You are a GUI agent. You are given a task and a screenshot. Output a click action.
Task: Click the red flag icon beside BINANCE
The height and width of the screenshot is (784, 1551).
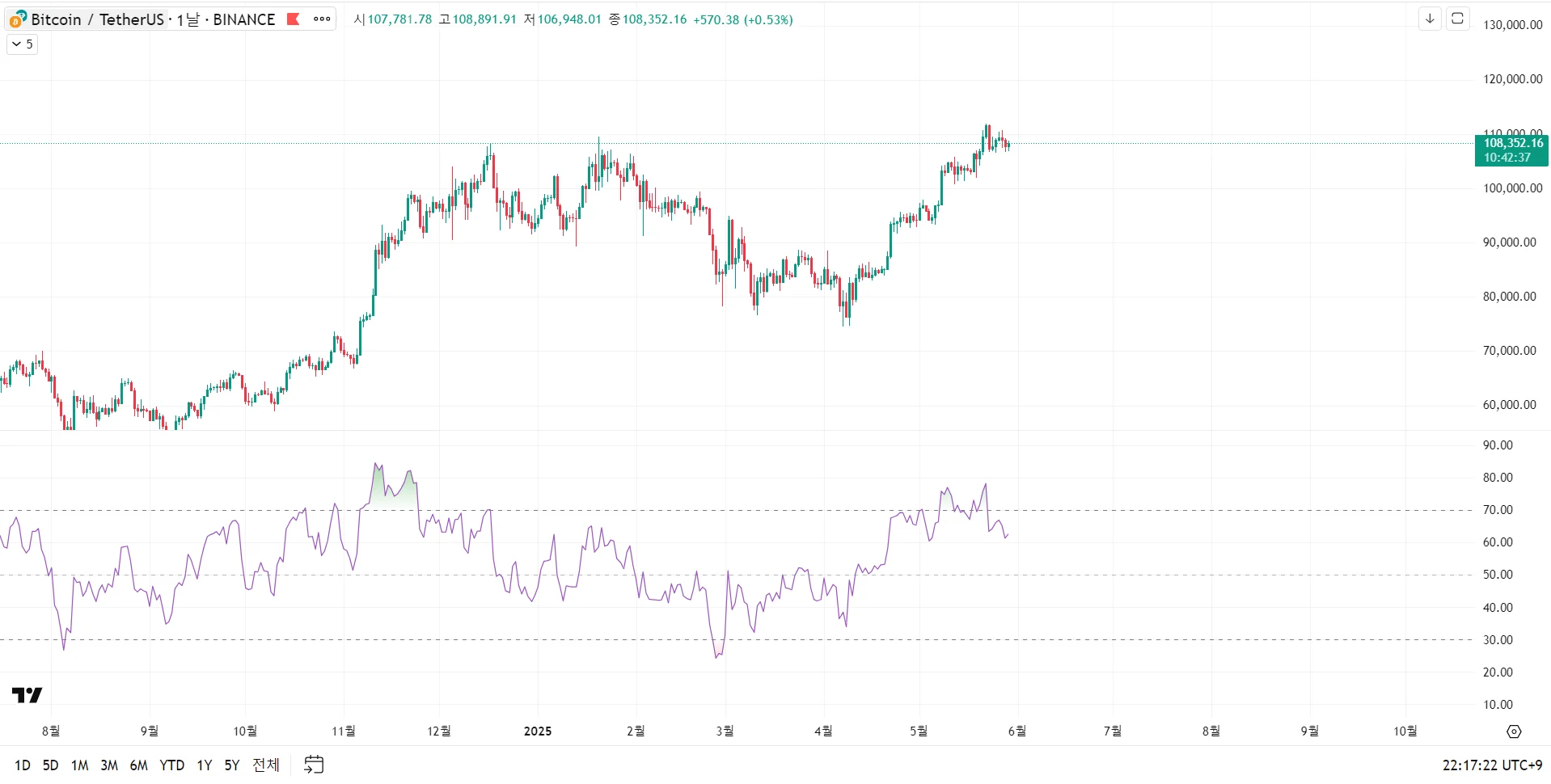294,19
